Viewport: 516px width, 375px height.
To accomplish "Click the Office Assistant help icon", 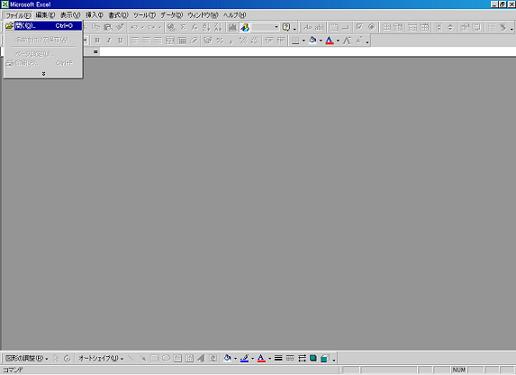I will coord(286,27).
